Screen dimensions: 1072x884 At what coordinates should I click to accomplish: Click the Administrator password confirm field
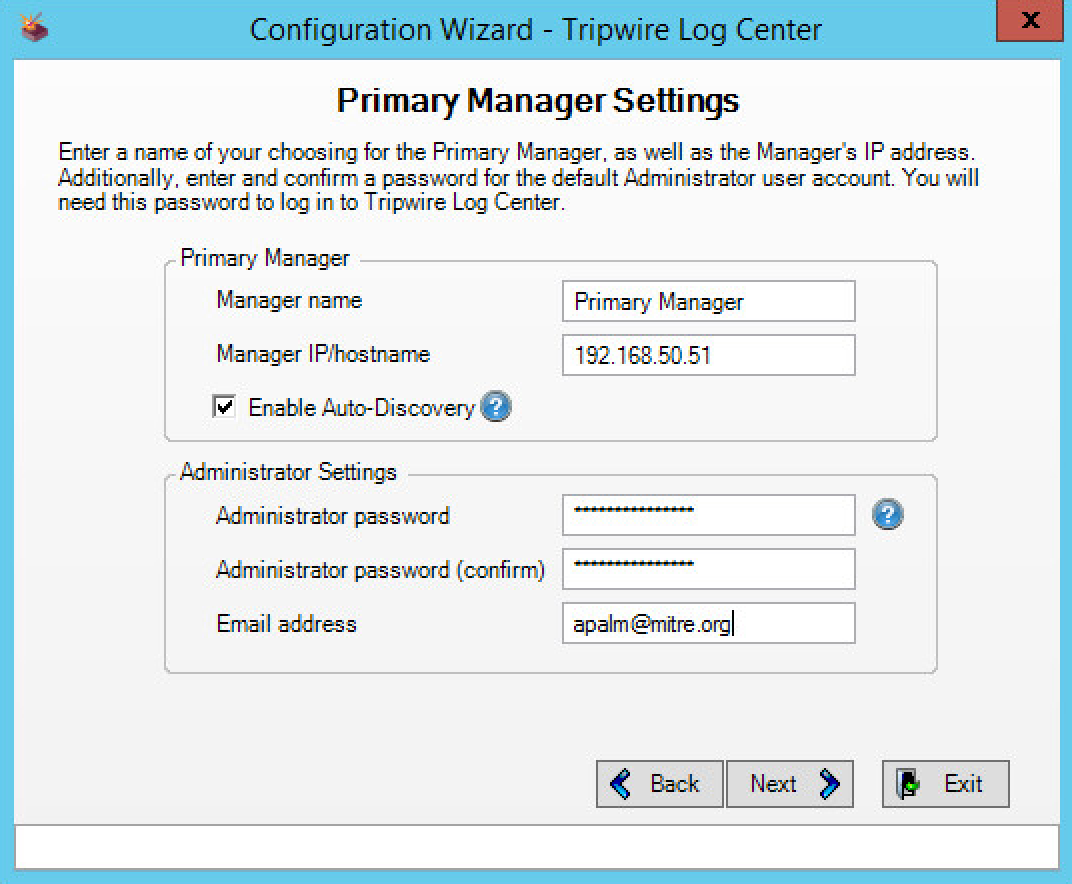tap(708, 569)
